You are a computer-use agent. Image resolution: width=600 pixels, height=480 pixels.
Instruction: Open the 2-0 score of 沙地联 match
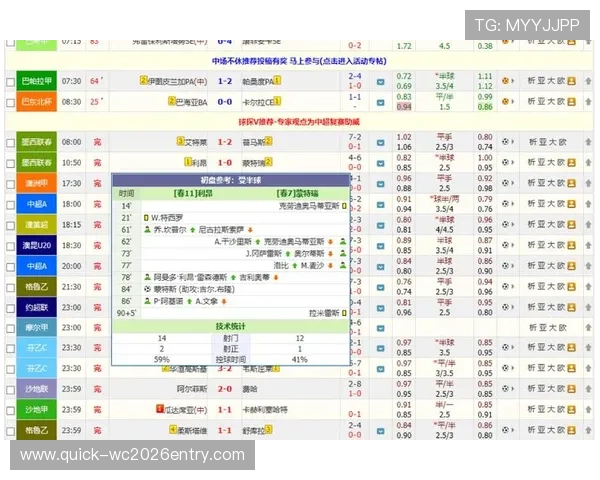(225, 389)
